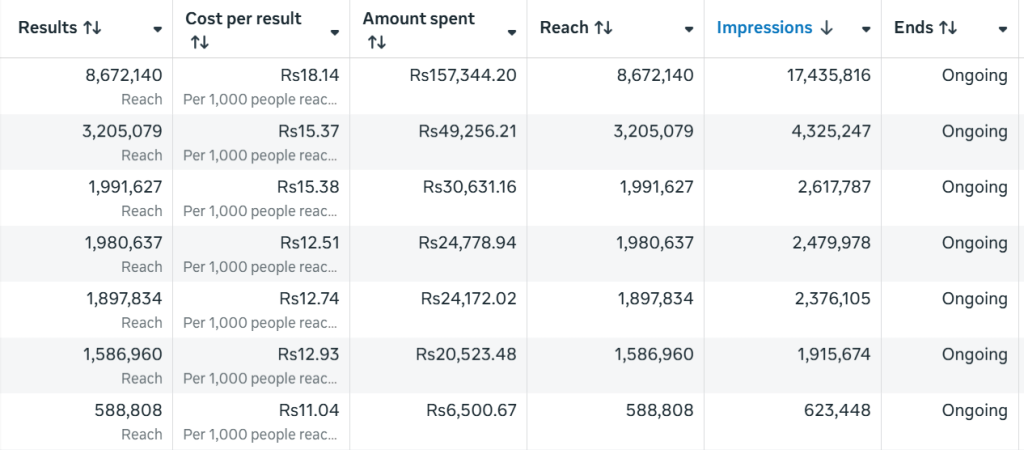The width and height of the screenshot is (1024, 450).
Task: Click the sort arrows beside Ends header
Action: [948, 28]
